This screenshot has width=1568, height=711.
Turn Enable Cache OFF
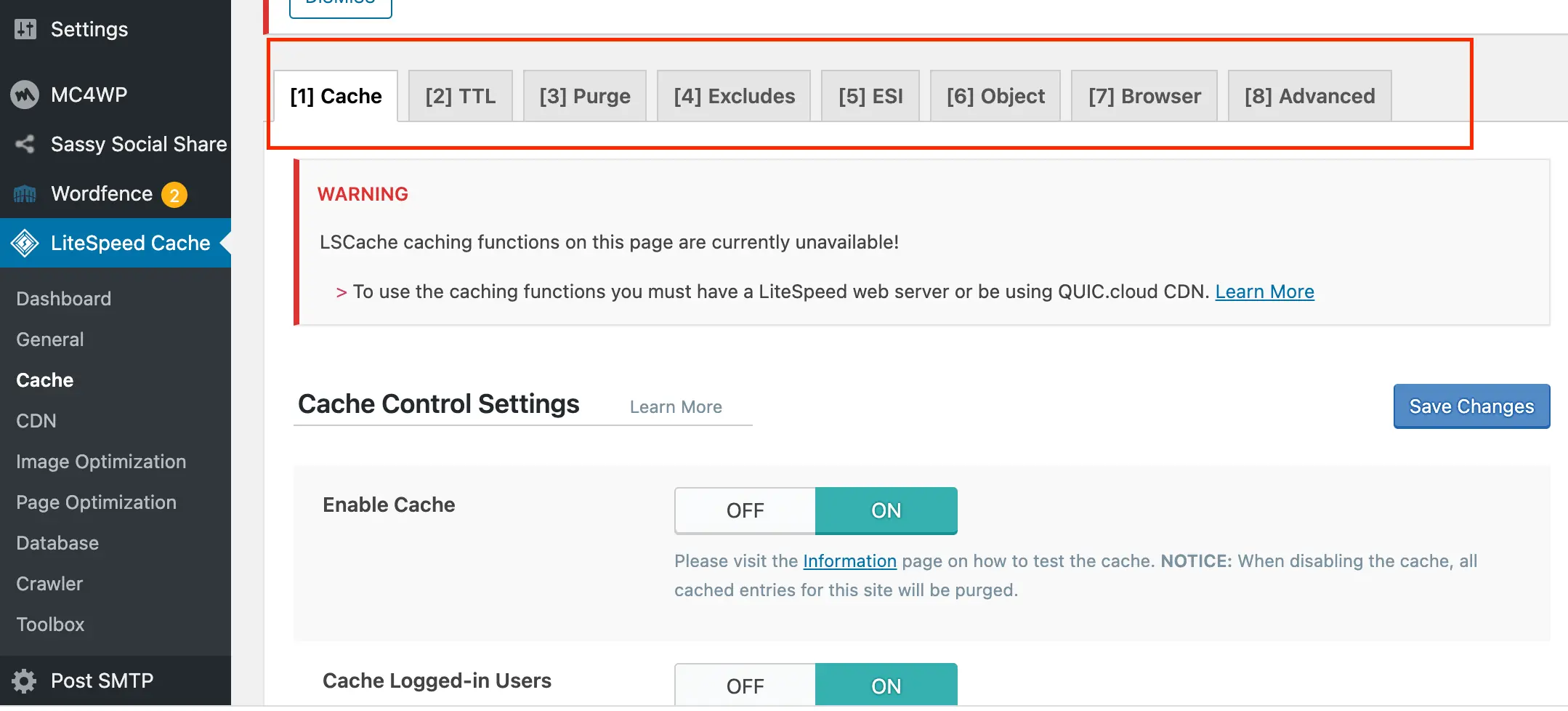click(x=745, y=510)
